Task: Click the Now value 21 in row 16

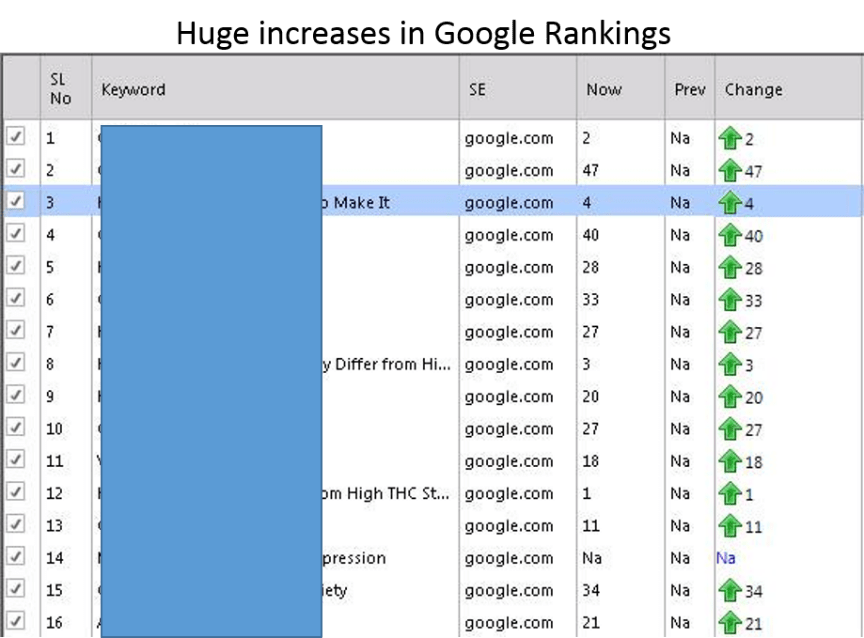Action: (590, 623)
